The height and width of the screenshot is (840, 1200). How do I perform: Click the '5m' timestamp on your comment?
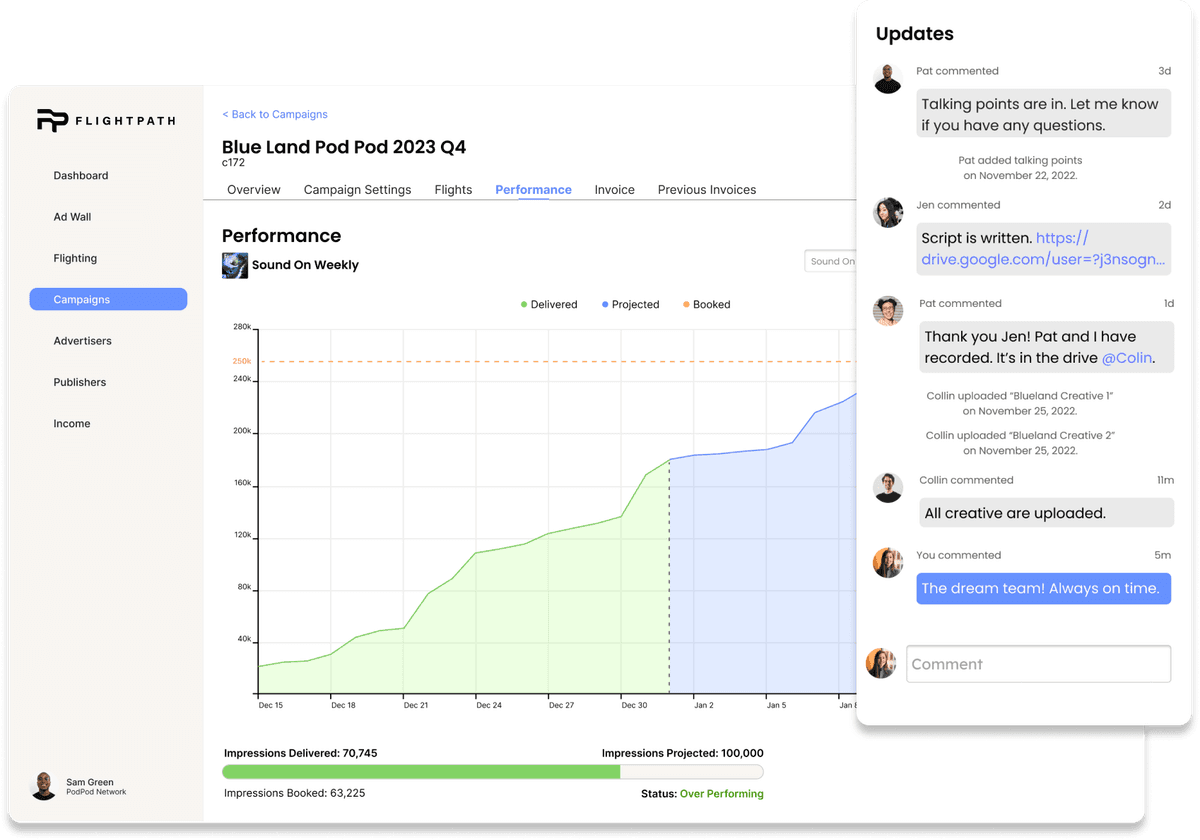click(x=1162, y=555)
